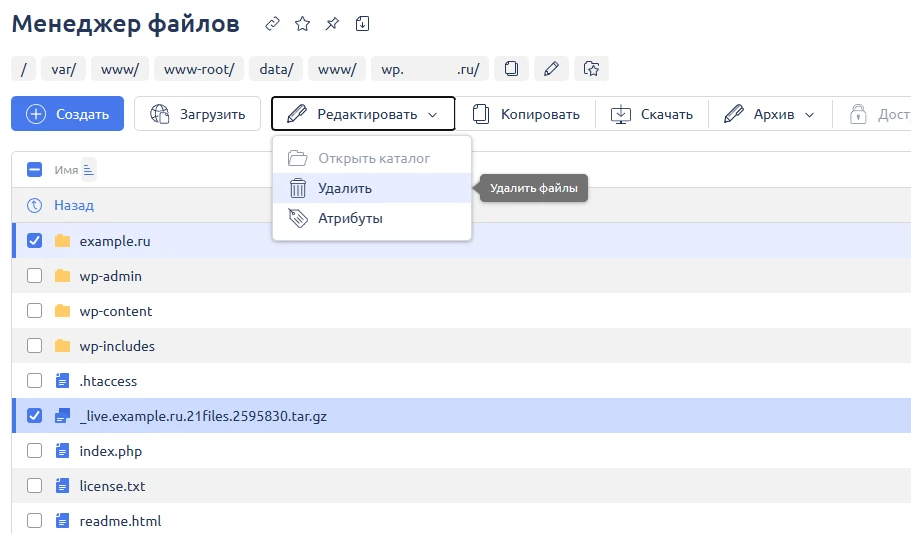Star the file manager page as favorite

302,23
